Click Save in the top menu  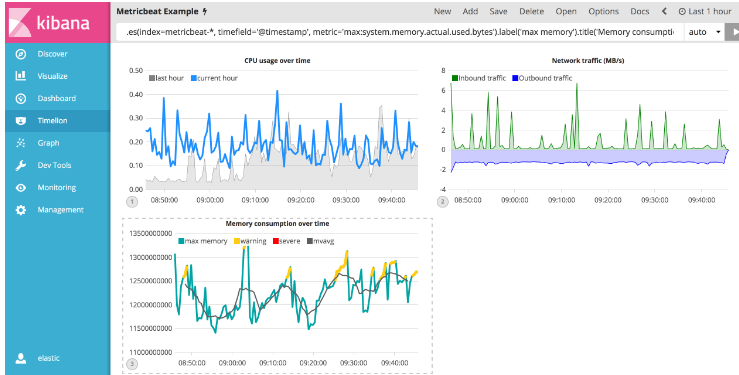498,11
